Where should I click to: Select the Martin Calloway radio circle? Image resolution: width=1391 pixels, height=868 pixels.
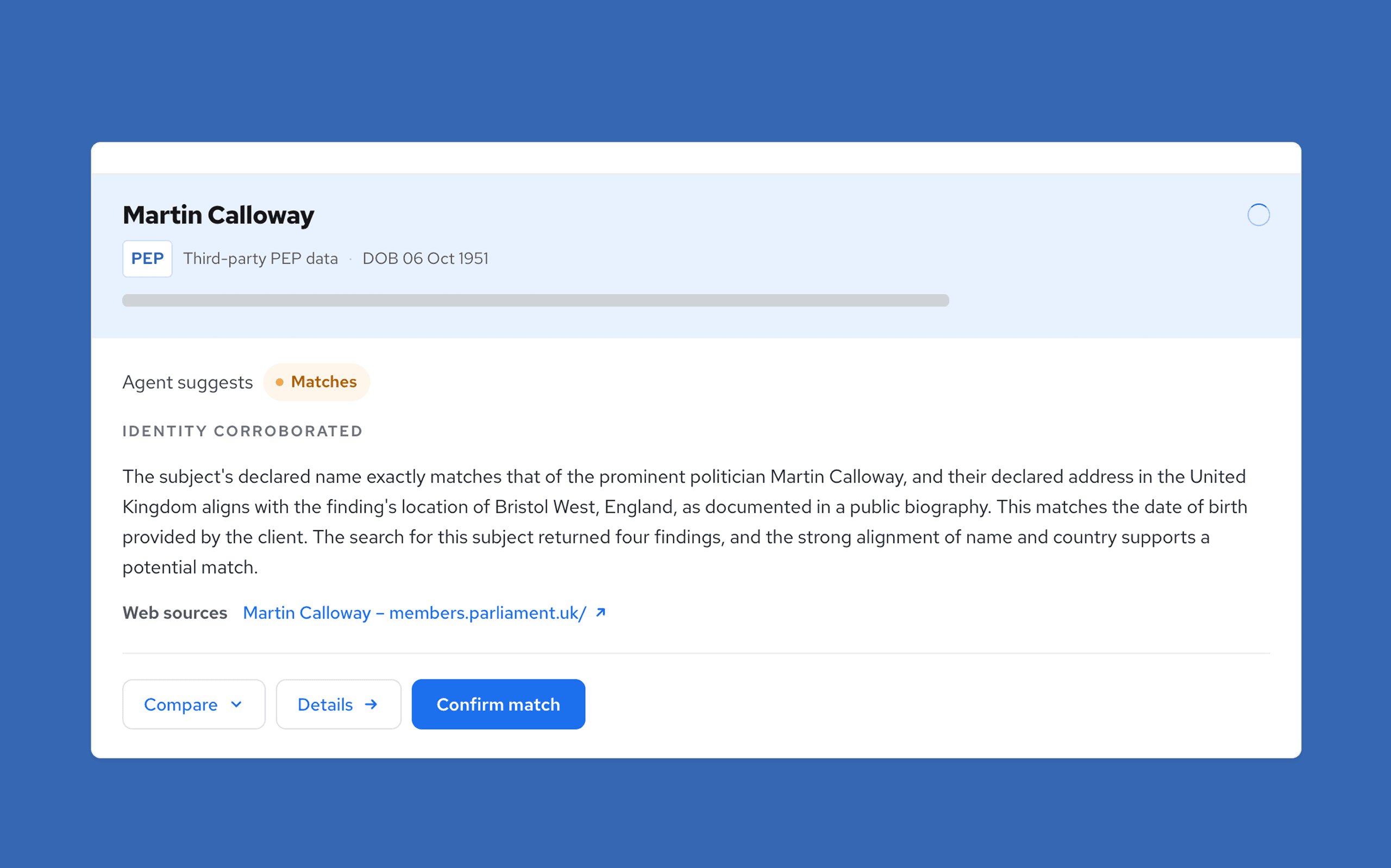[1258, 215]
